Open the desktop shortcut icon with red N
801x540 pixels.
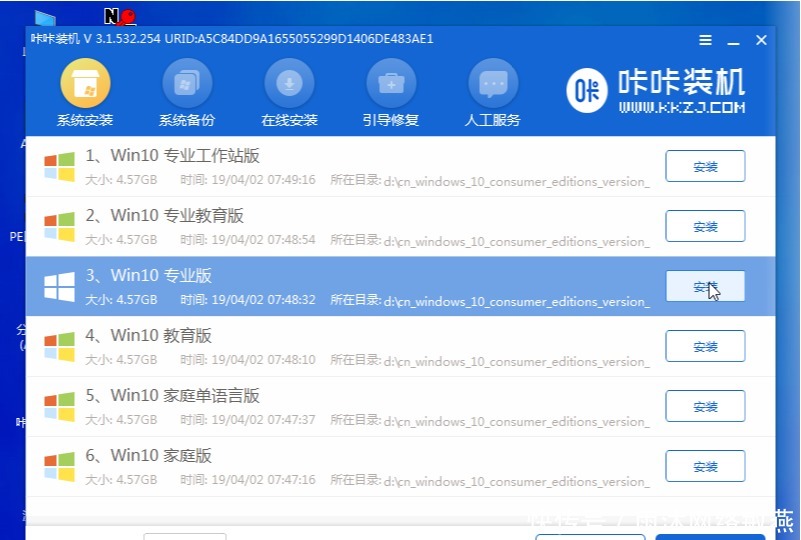tap(120, 16)
